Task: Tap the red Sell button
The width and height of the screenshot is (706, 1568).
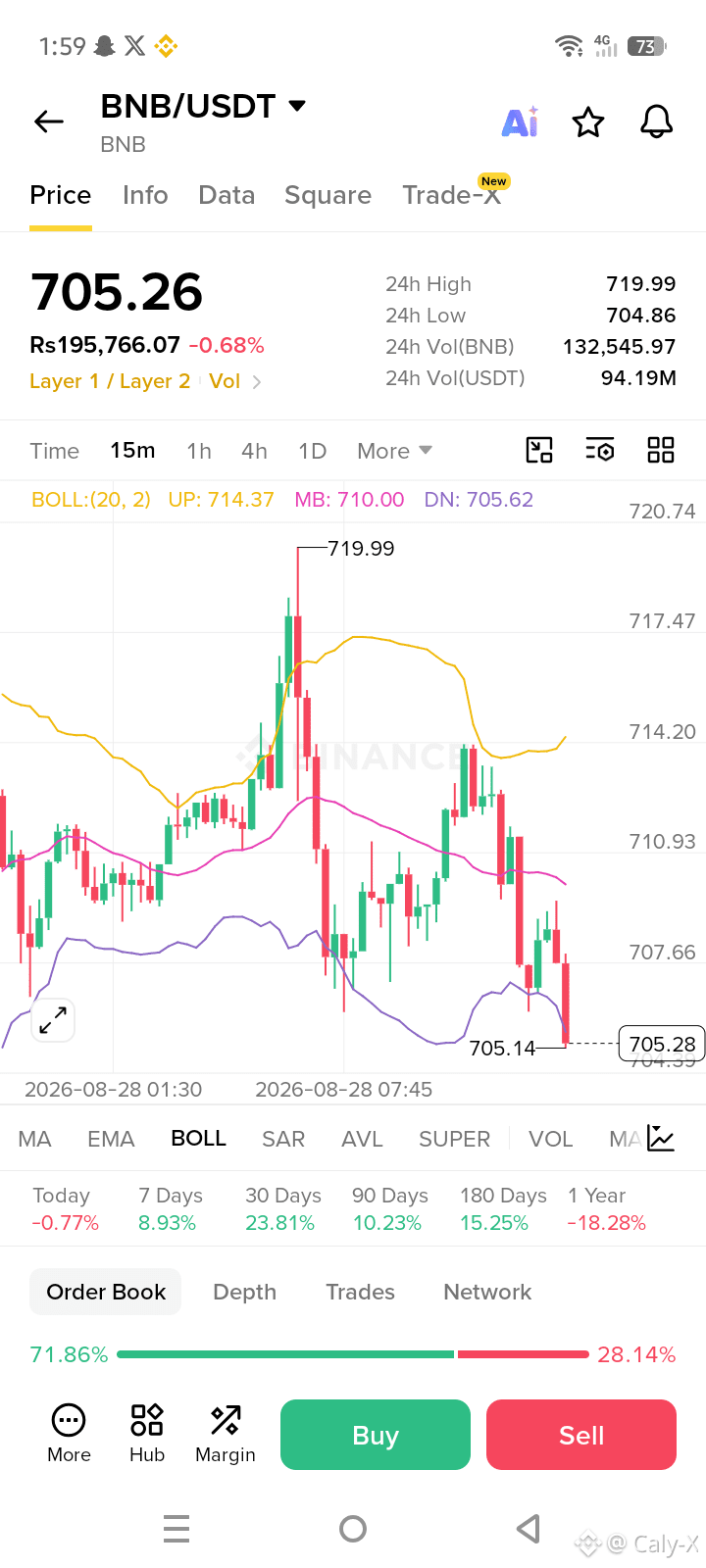Action: coord(581,1435)
